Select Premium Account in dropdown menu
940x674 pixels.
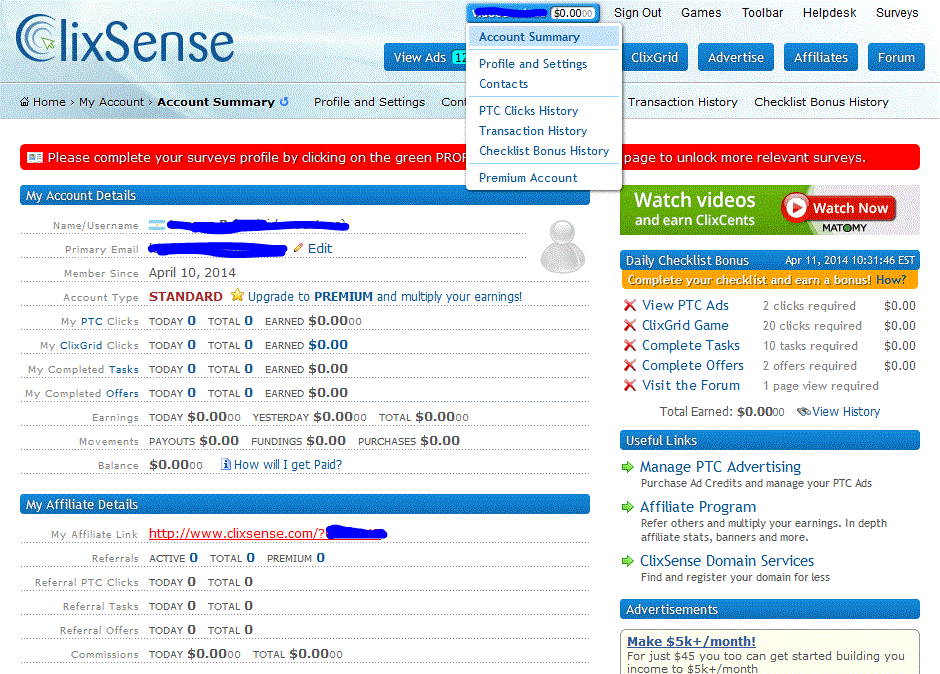click(x=528, y=178)
